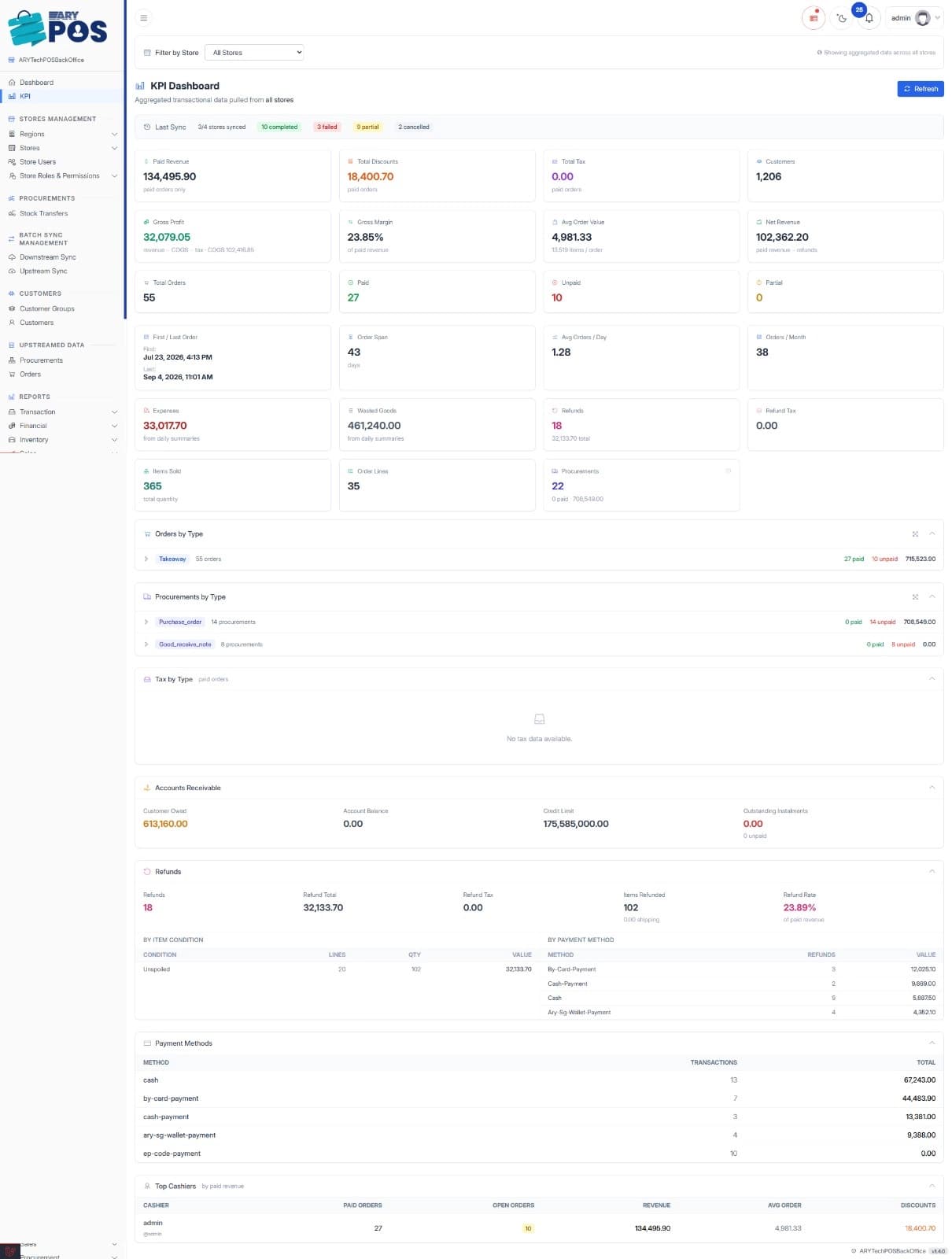Click the Inventory reports sidebar icon

(x=12, y=440)
